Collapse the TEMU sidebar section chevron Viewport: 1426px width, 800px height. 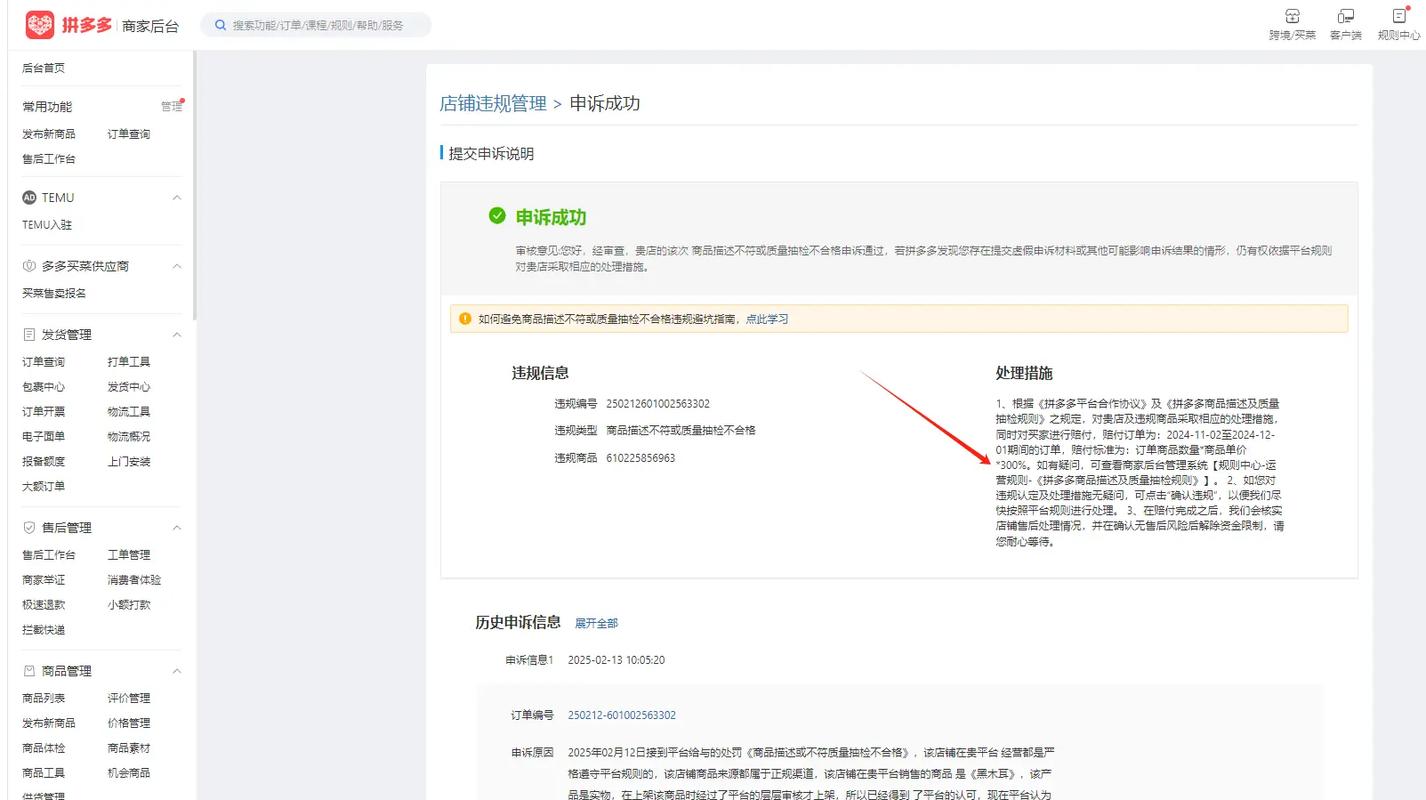pyautogui.click(x=177, y=198)
